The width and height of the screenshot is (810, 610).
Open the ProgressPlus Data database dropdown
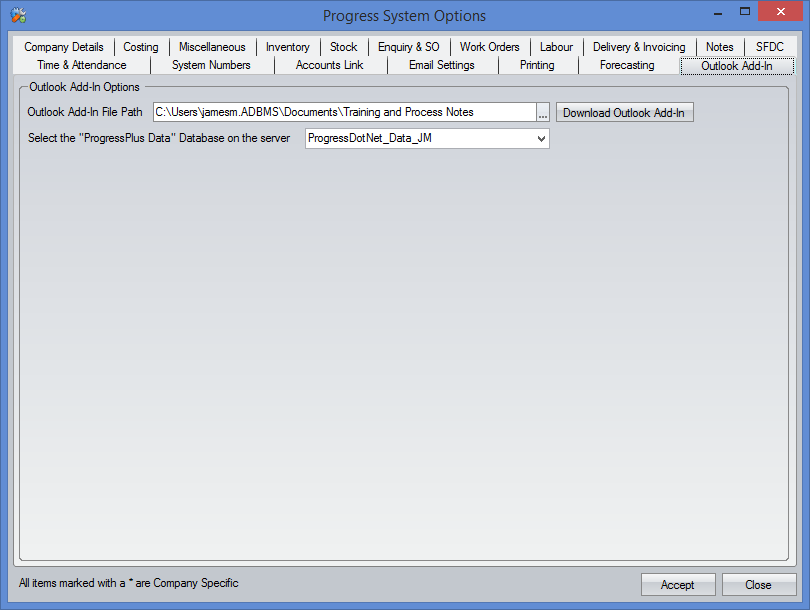(x=427, y=138)
